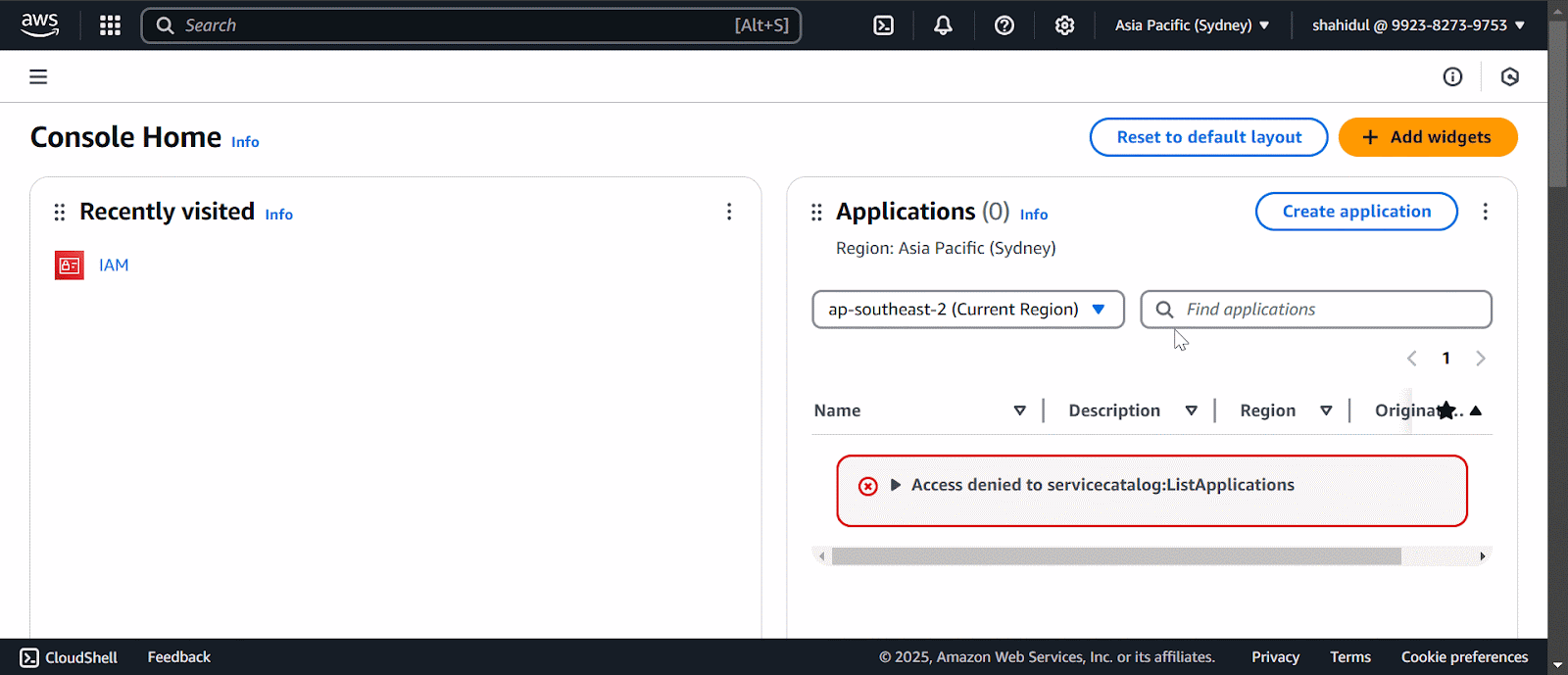
Task: Click in the top Search box
Action: [471, 25]
